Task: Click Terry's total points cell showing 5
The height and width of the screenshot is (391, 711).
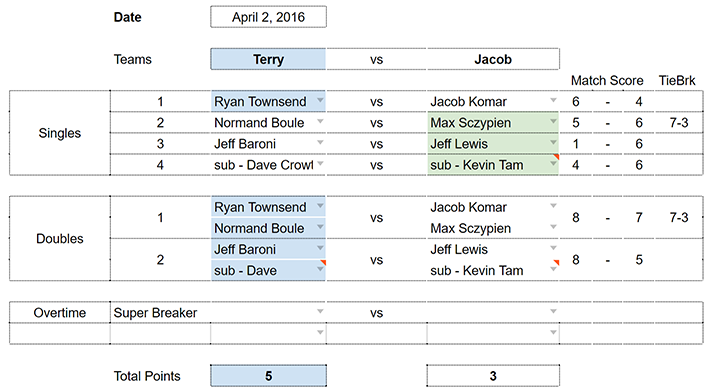Action: coord(268,376)
